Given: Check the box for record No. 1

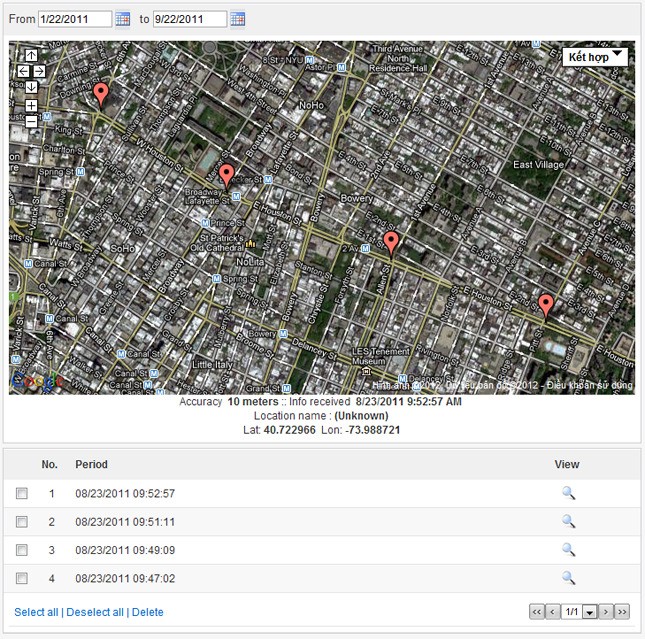Looking at the screenshot, I should point(22,493).
